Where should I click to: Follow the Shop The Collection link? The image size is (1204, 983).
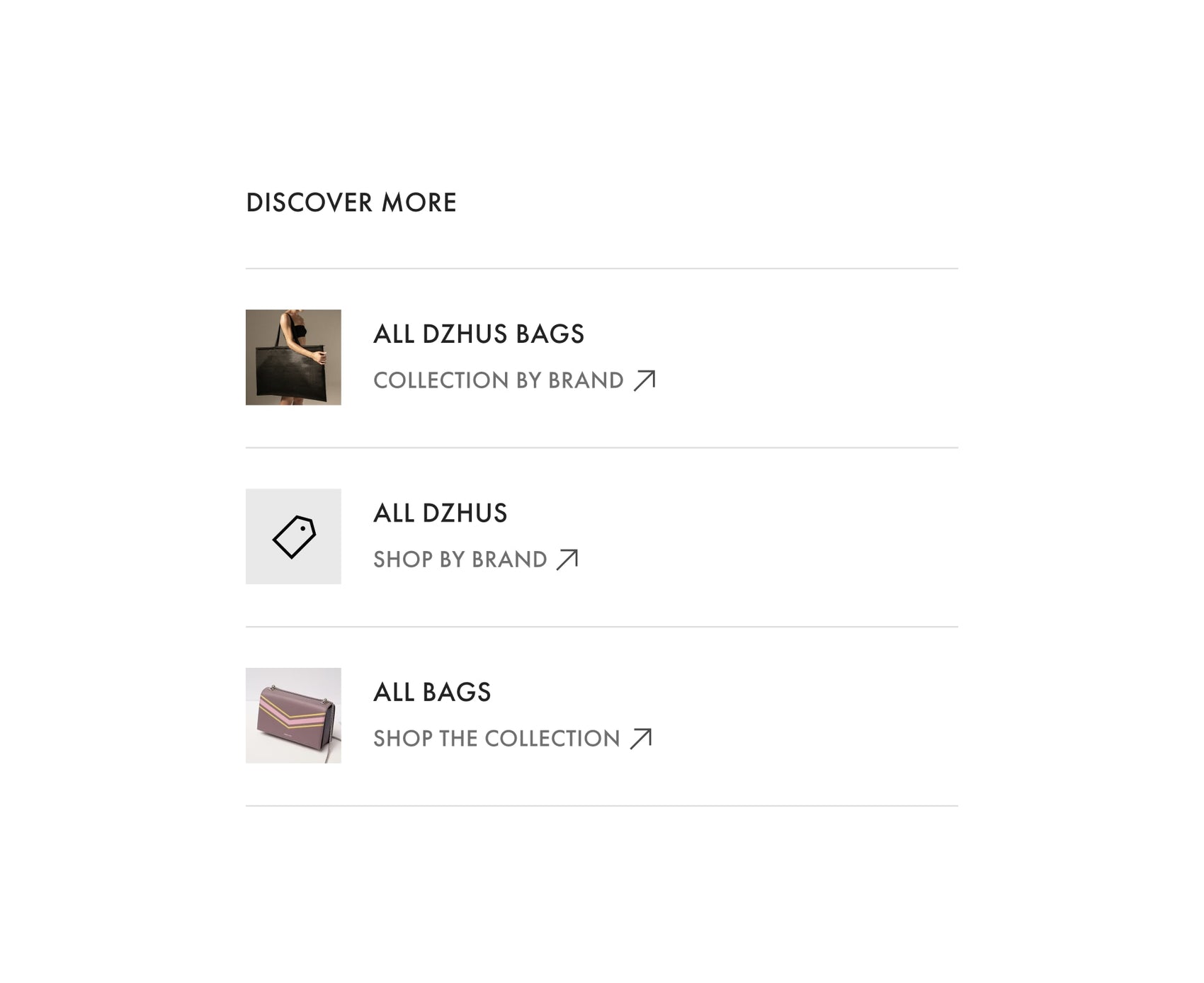pos(513,739)
